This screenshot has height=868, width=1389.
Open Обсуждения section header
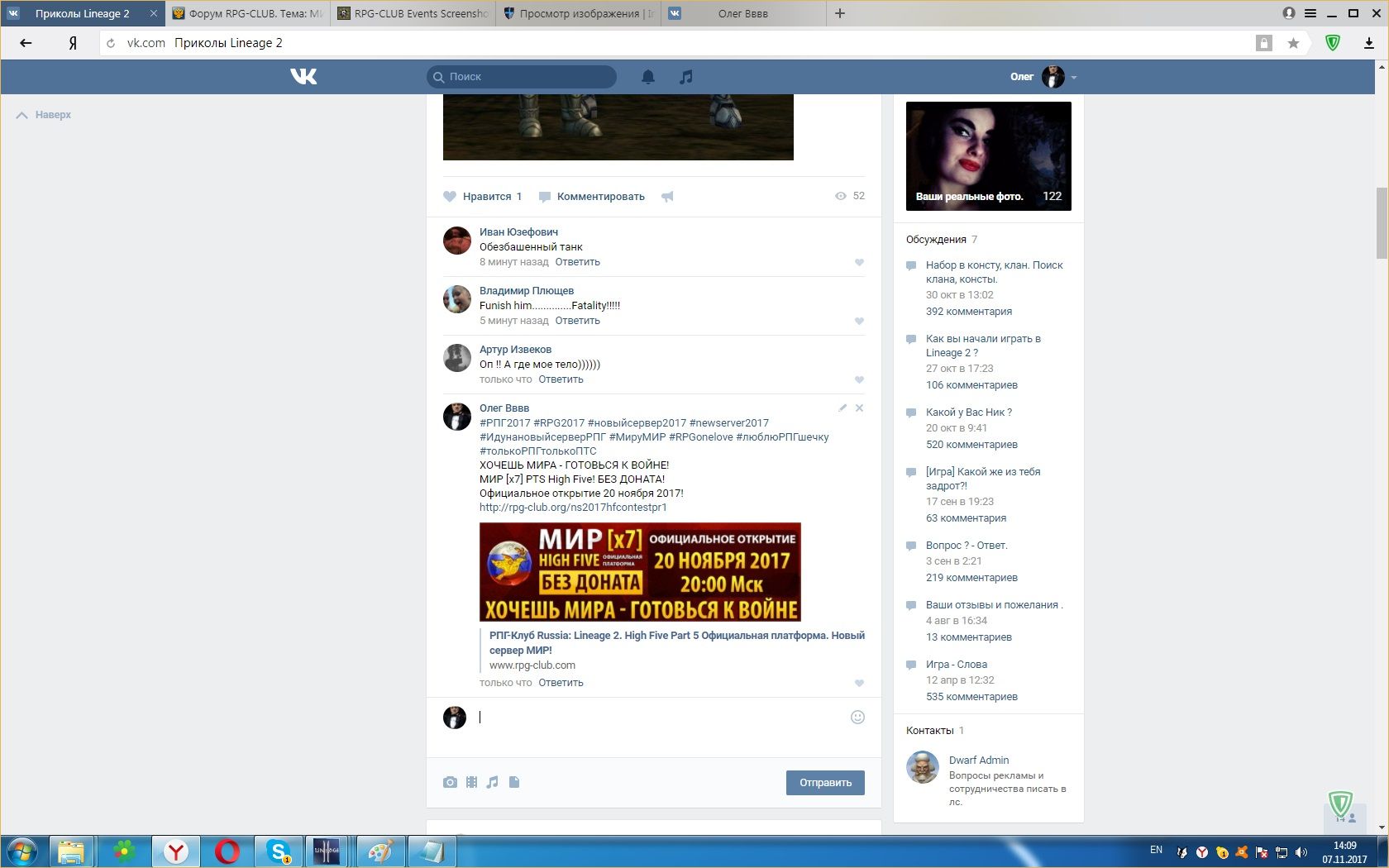[936, 240]
